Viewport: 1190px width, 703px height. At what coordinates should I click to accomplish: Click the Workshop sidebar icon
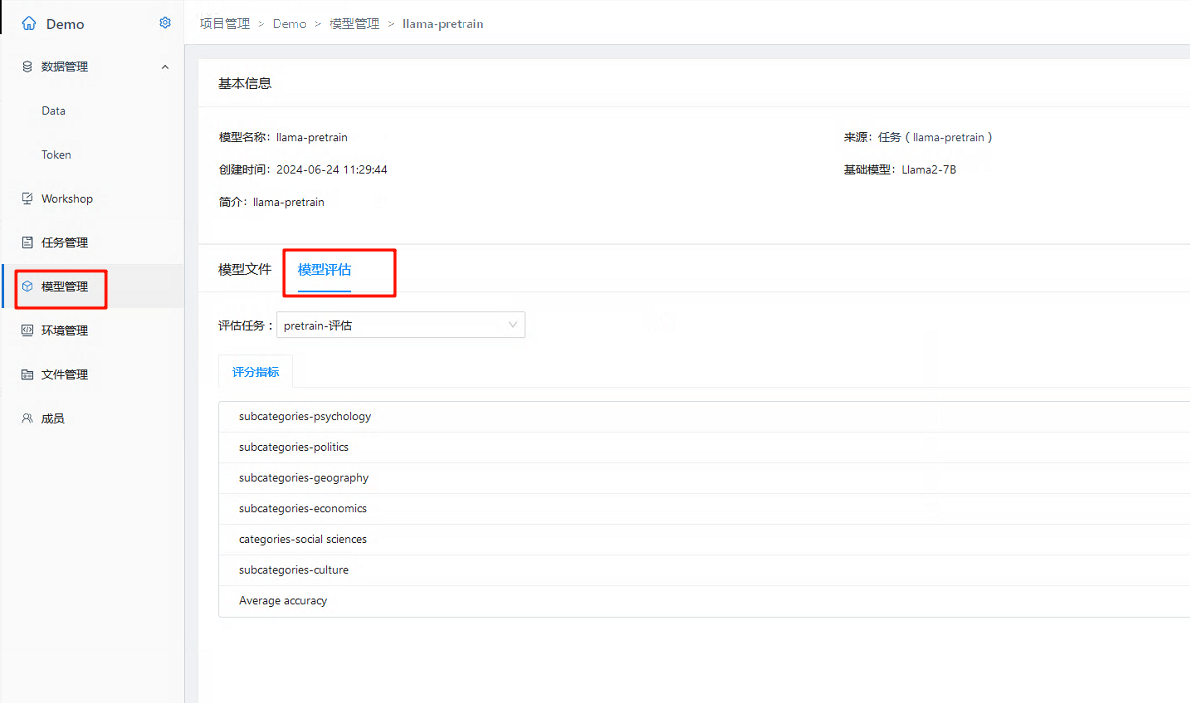[28, 199]
